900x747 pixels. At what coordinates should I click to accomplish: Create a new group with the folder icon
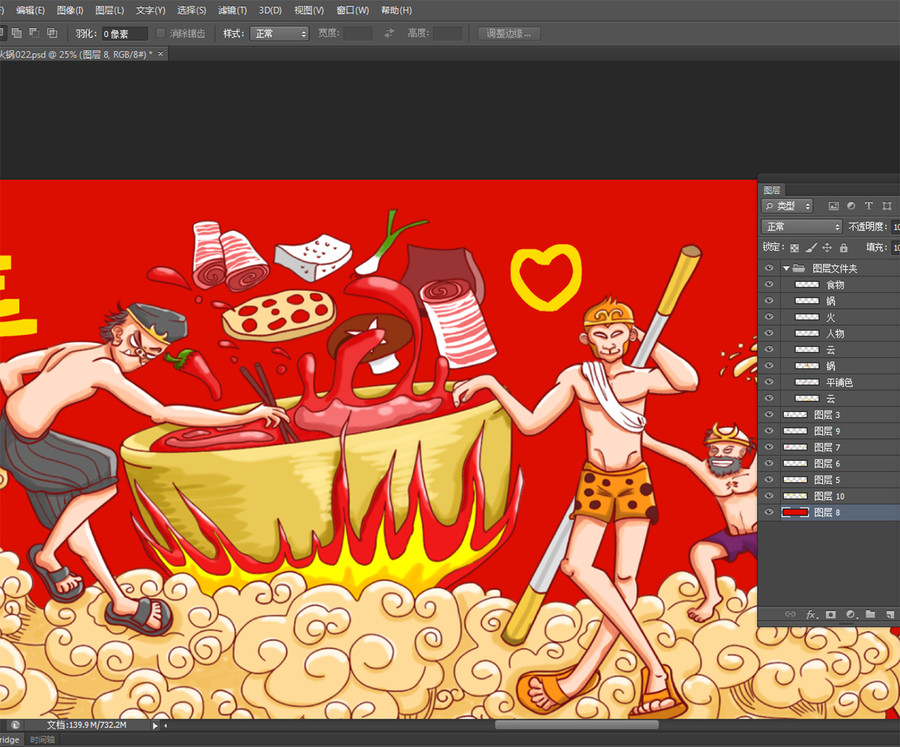(870, 614)
